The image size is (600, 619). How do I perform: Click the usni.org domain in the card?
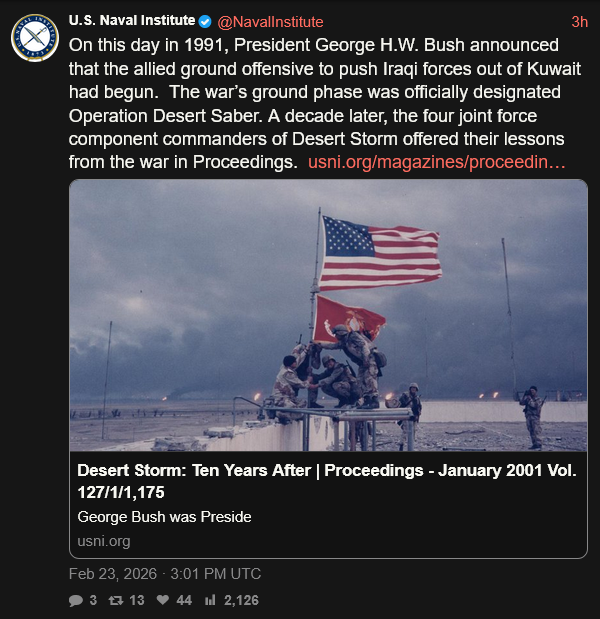click(103, 541)
